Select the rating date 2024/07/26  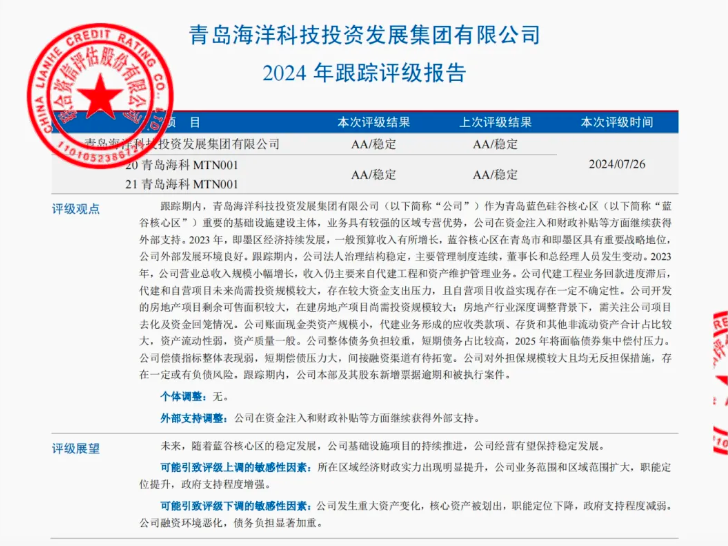[x=617, y=164]
